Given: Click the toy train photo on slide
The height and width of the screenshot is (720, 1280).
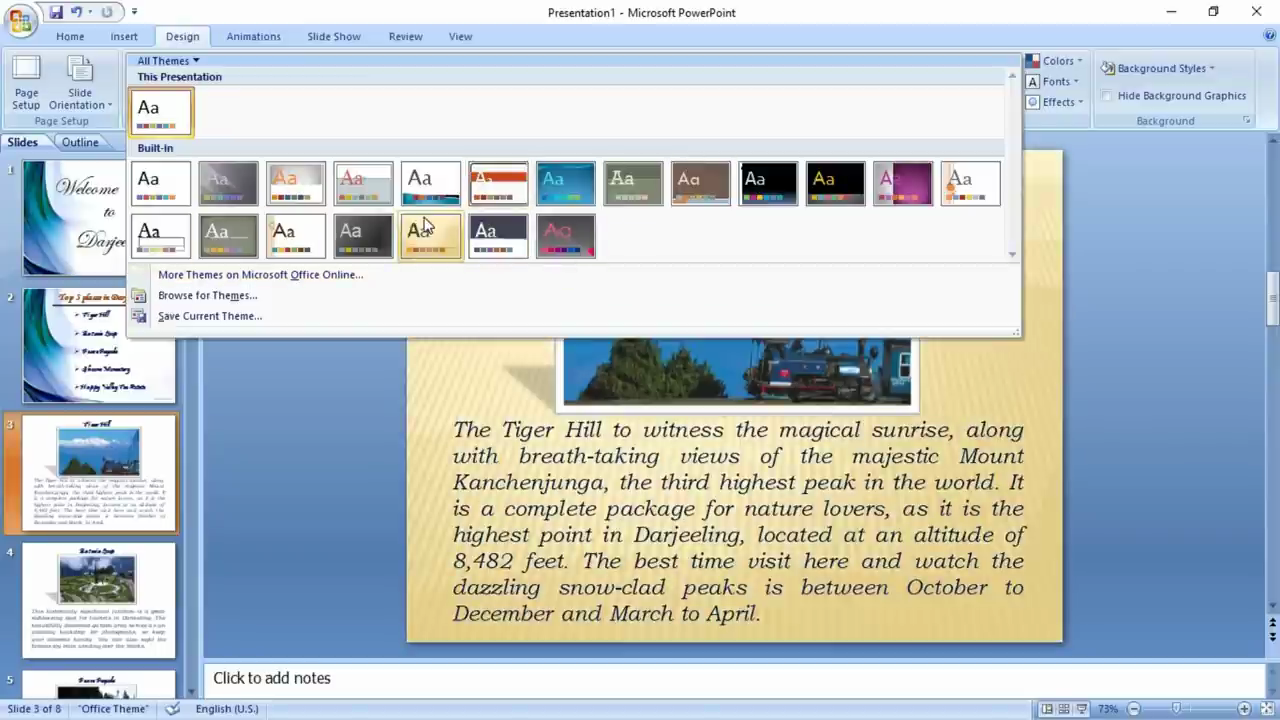Looking at the screenshot, I should [x=737, y=371].
